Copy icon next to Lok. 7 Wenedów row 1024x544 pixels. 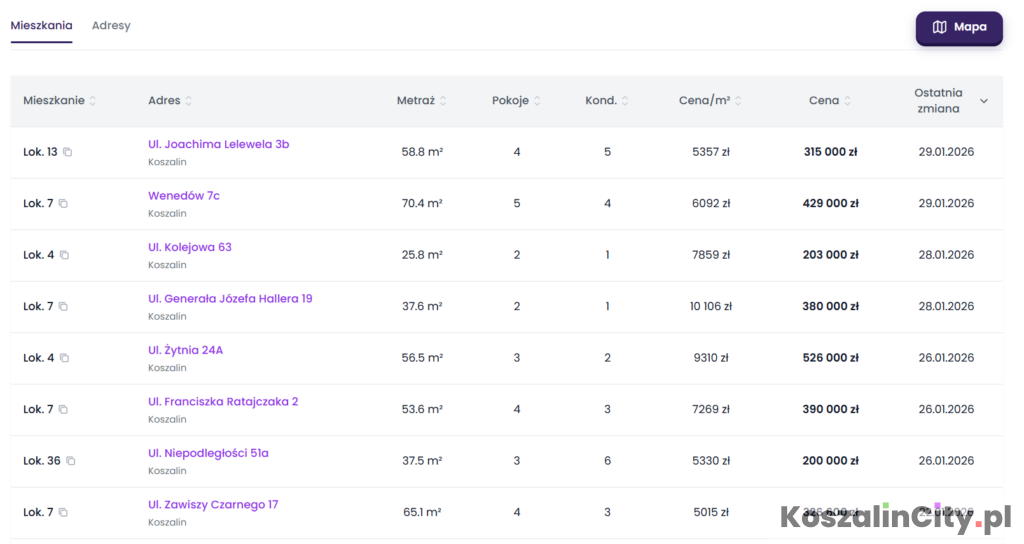tap(63, 204)
